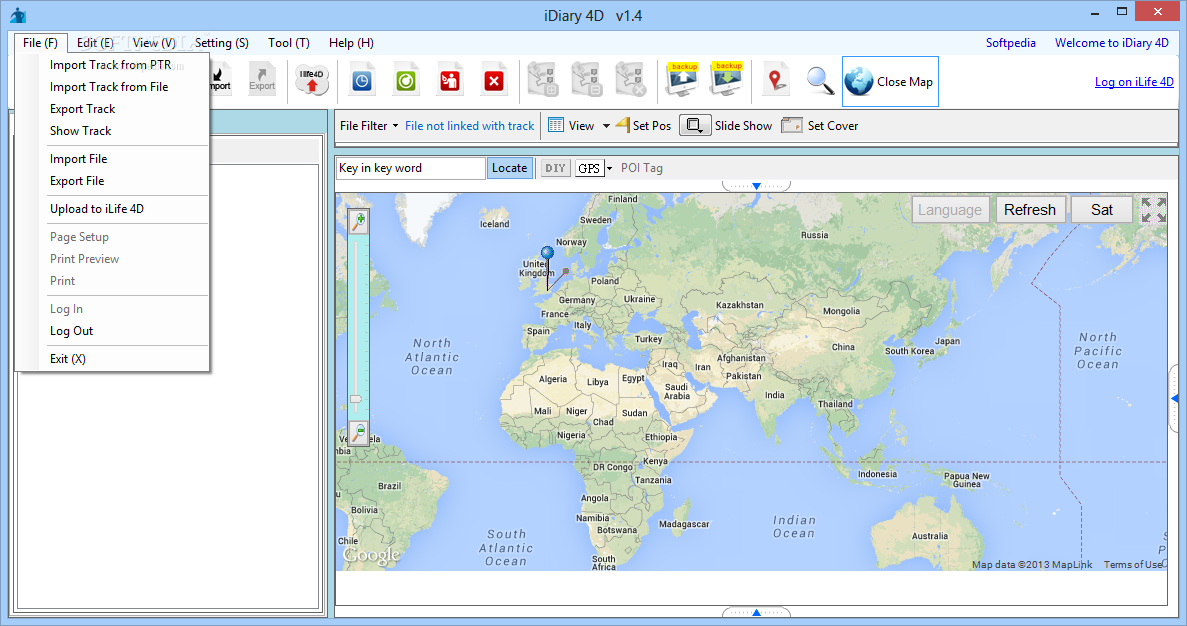Click the greyed track minus icon

(587, 79)
